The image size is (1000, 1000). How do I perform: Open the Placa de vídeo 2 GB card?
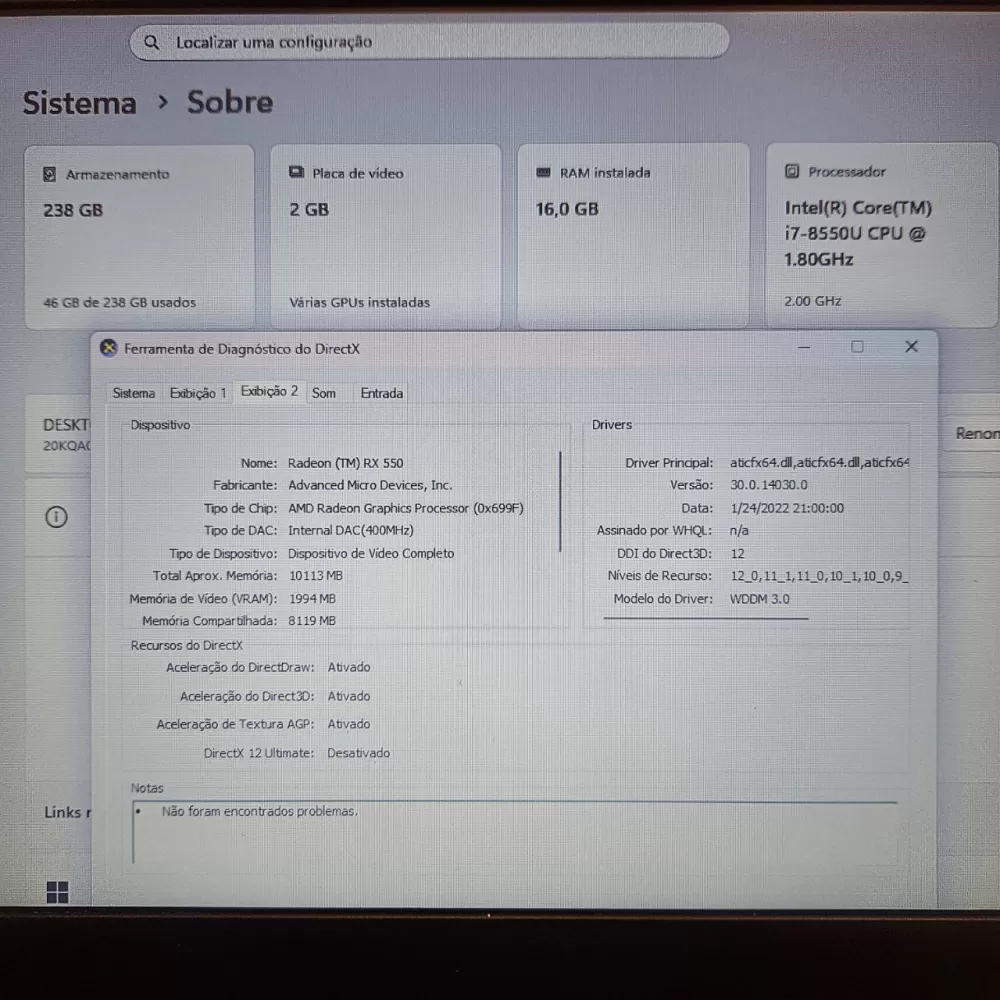(386, 237)
